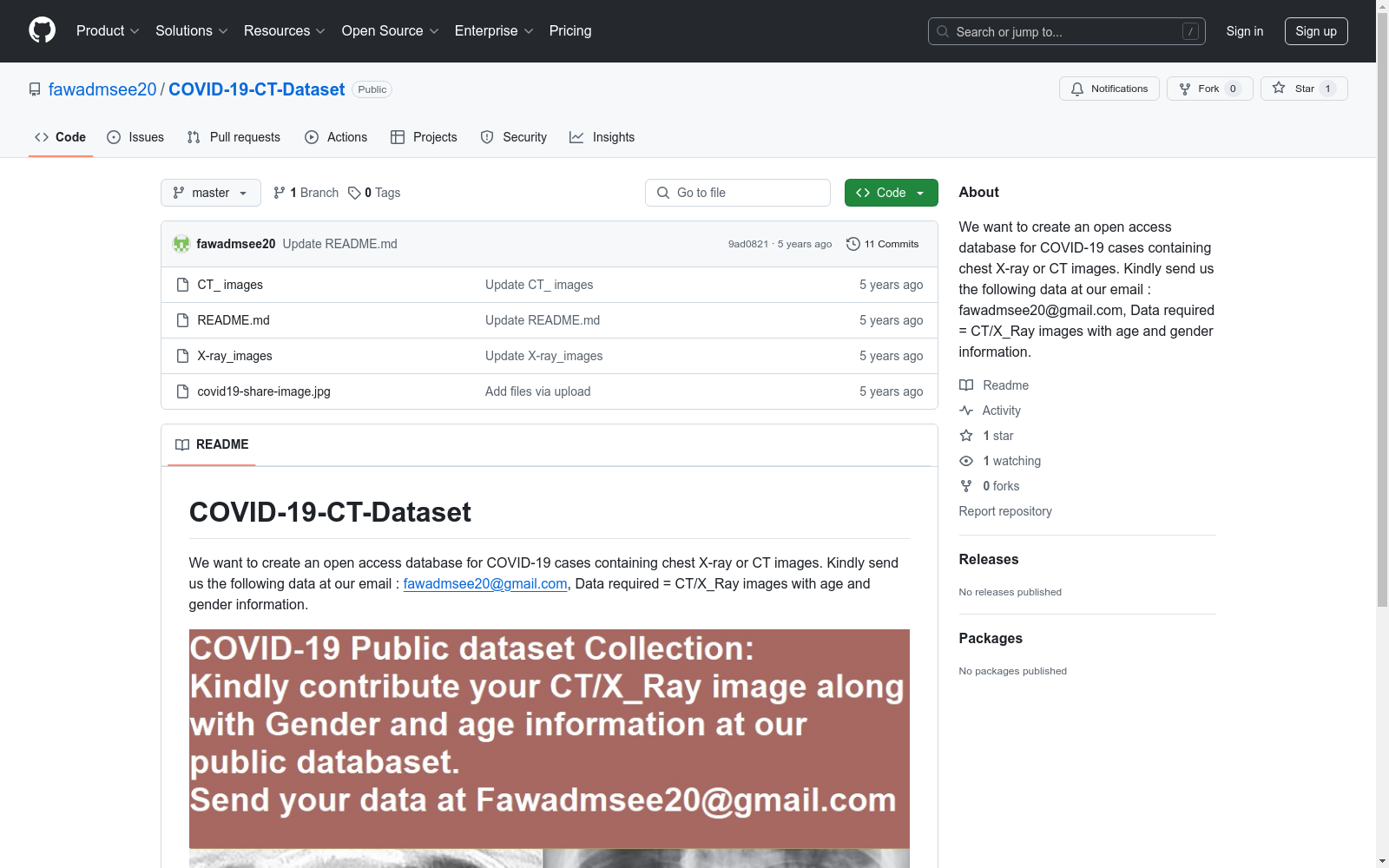Open the Releases heading link

pos(989,559)
